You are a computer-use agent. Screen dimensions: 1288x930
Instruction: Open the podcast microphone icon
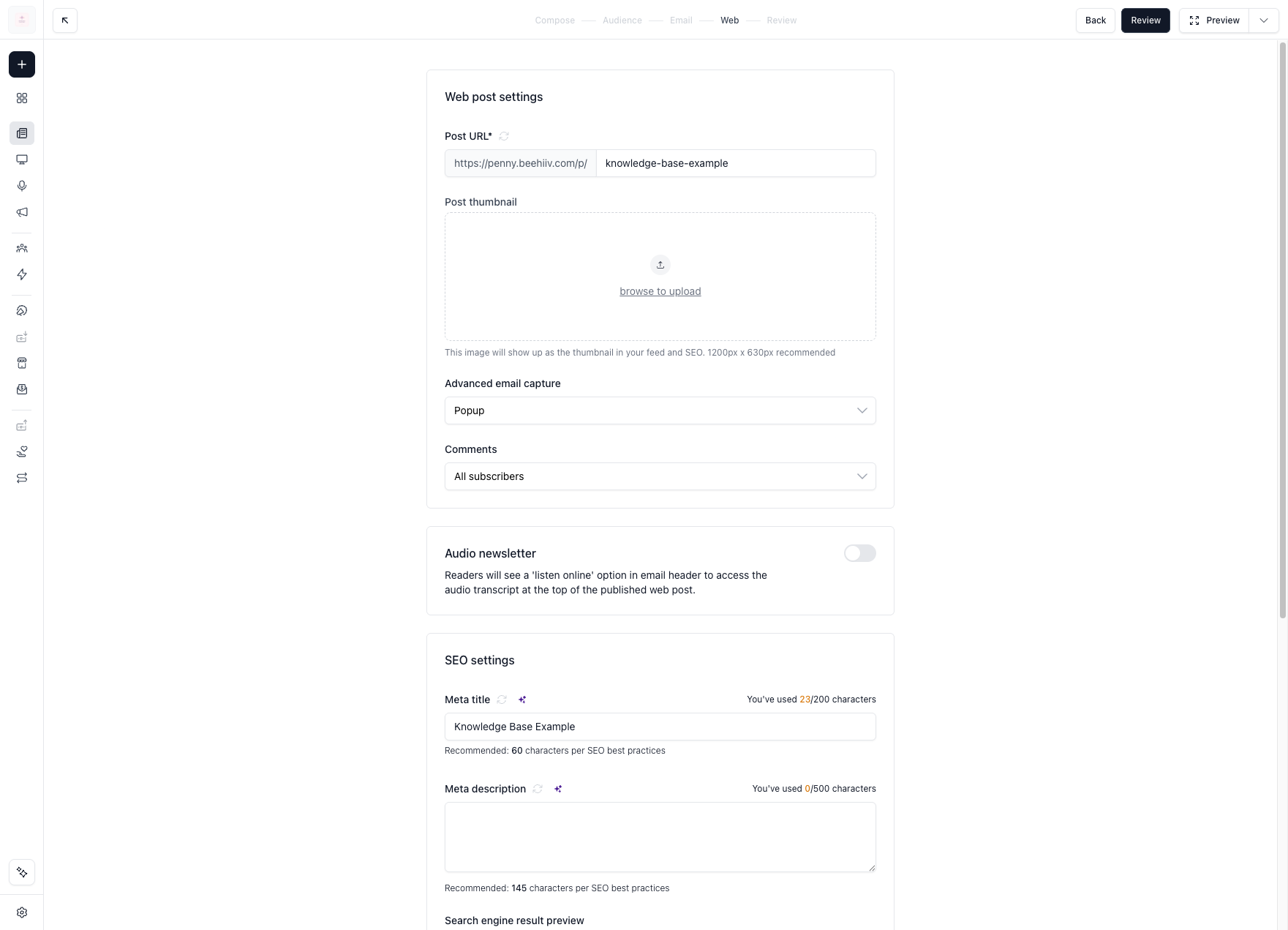[x=22, y=186]
